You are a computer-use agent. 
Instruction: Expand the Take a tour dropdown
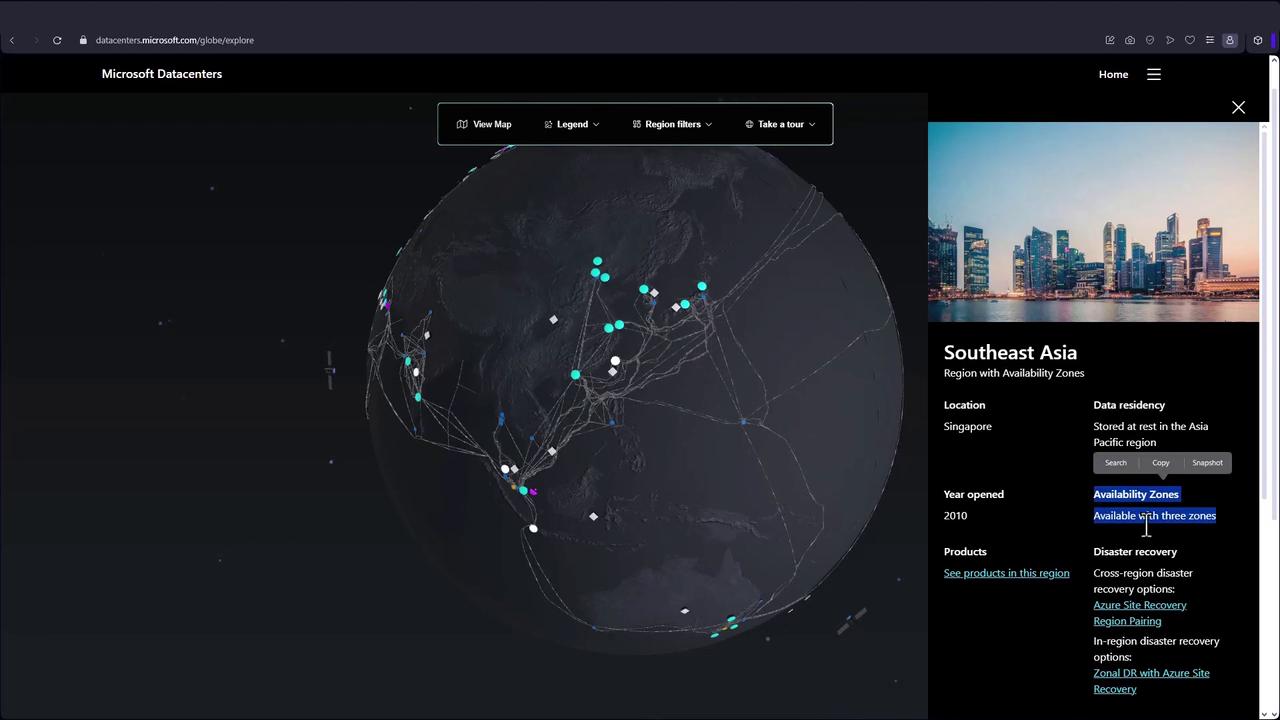pyautogui.click(x=780, y=124)
